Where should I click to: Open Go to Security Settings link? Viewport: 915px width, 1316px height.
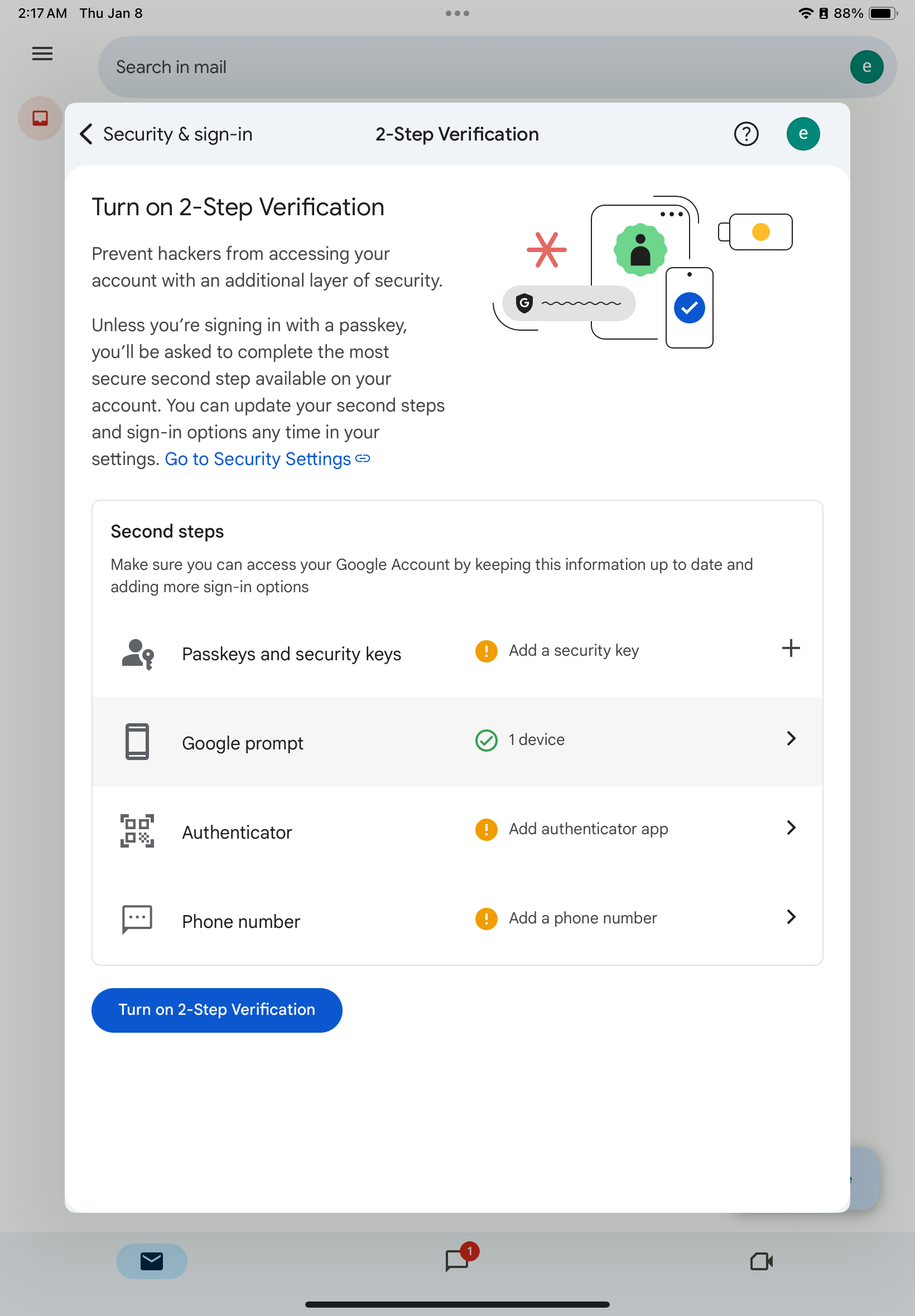(x=268, y=459)
